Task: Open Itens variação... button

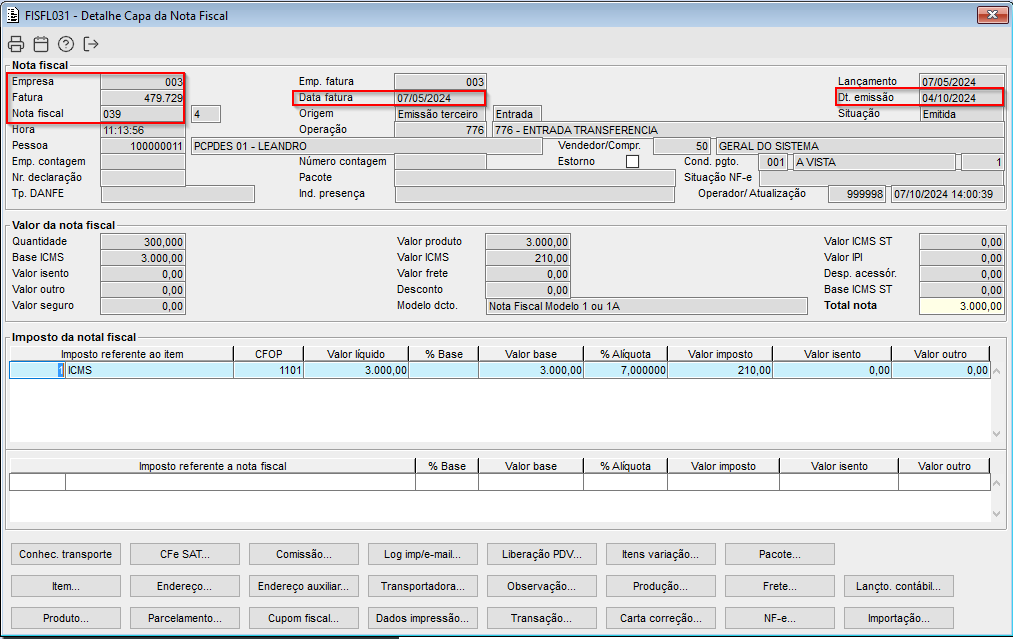Action: (x=660, y=554)
